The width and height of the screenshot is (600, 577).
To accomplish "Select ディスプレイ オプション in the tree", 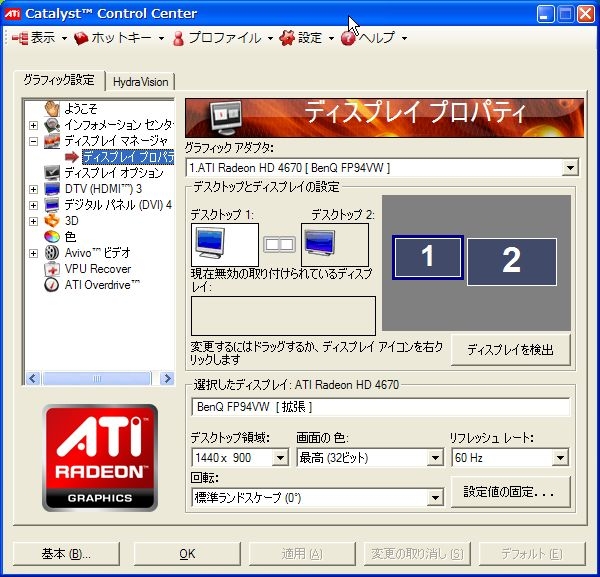I will (114, 173).
